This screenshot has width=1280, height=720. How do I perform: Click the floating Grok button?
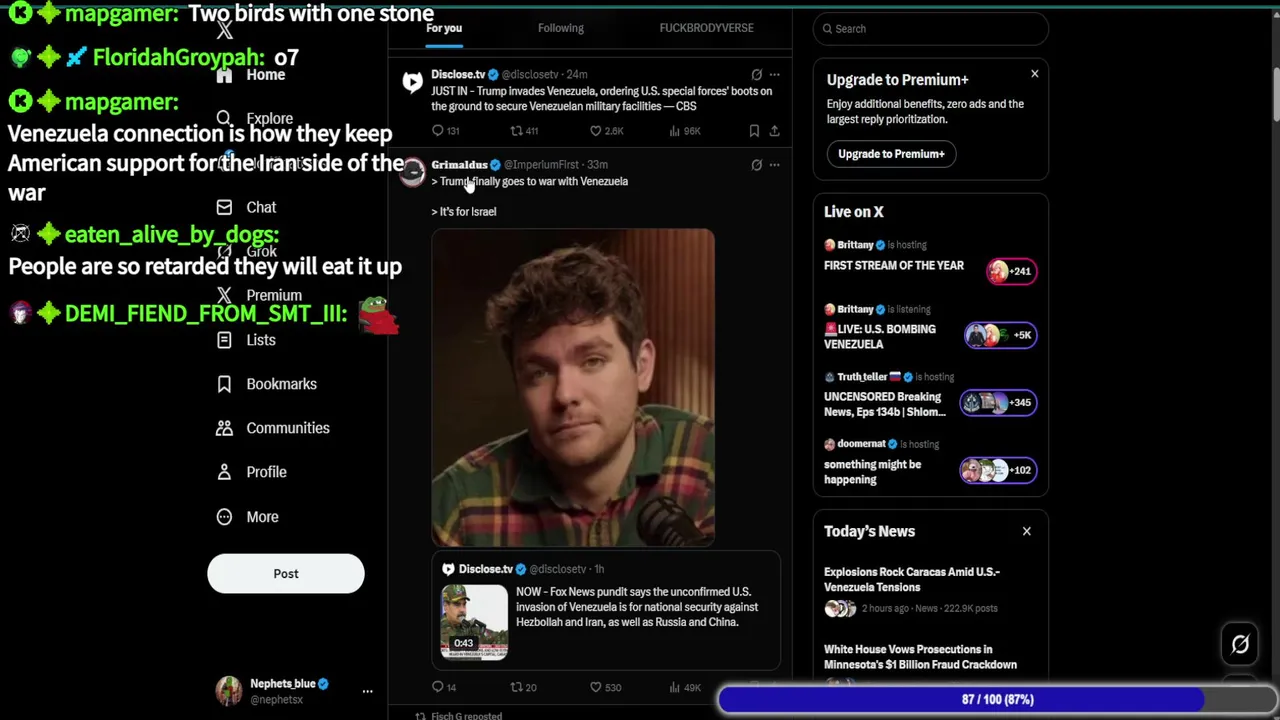pyautogui.click(x=1240, y=645)
